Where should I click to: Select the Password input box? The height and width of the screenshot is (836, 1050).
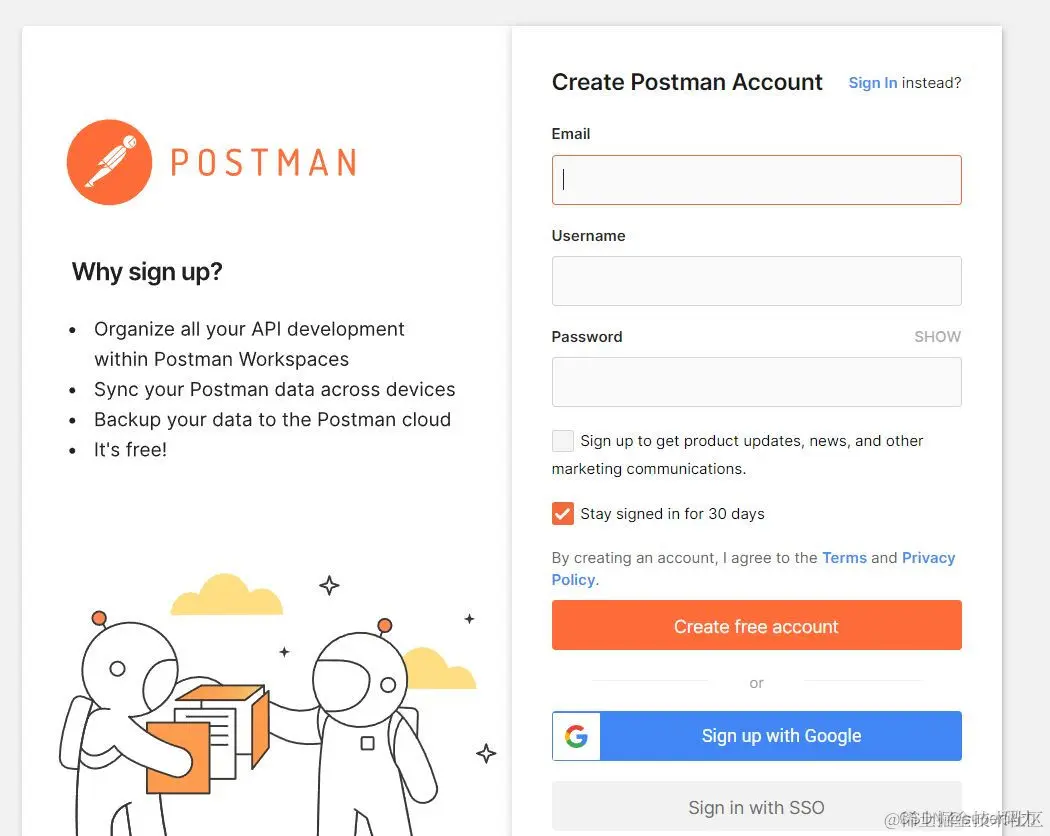(x=757, y=382)
